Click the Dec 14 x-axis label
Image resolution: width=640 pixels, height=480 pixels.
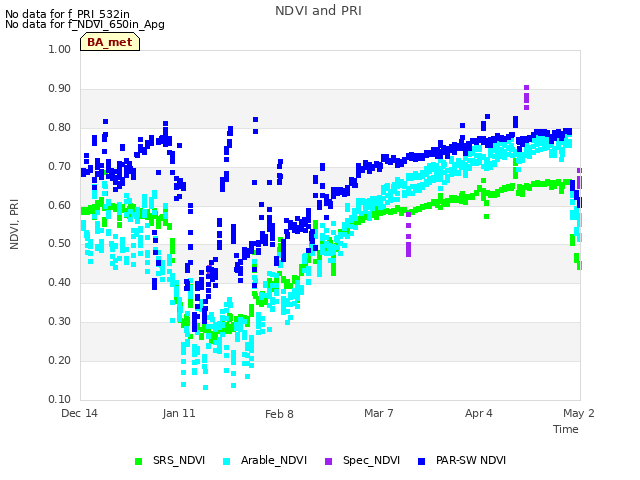click(79, 413)
